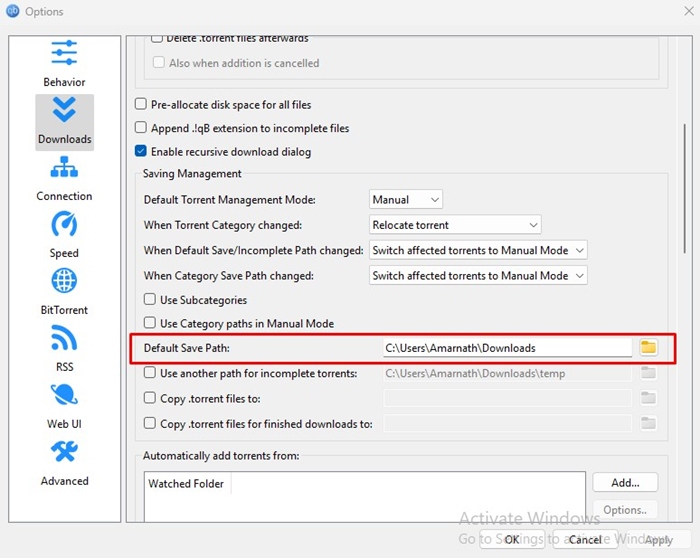This screenshot has height=558, width=700.
Task: Open When Default Save/Incomplete Path changed dropdown
Action: [478, 250]
